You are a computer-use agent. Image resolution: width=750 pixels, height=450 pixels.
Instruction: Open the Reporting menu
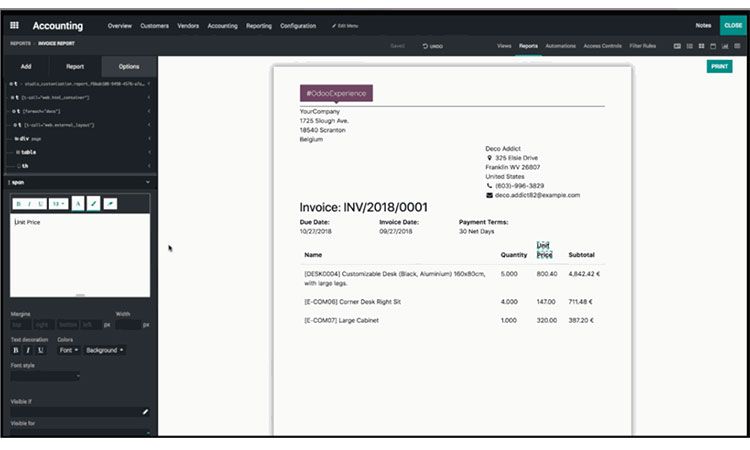coord(259,26)
